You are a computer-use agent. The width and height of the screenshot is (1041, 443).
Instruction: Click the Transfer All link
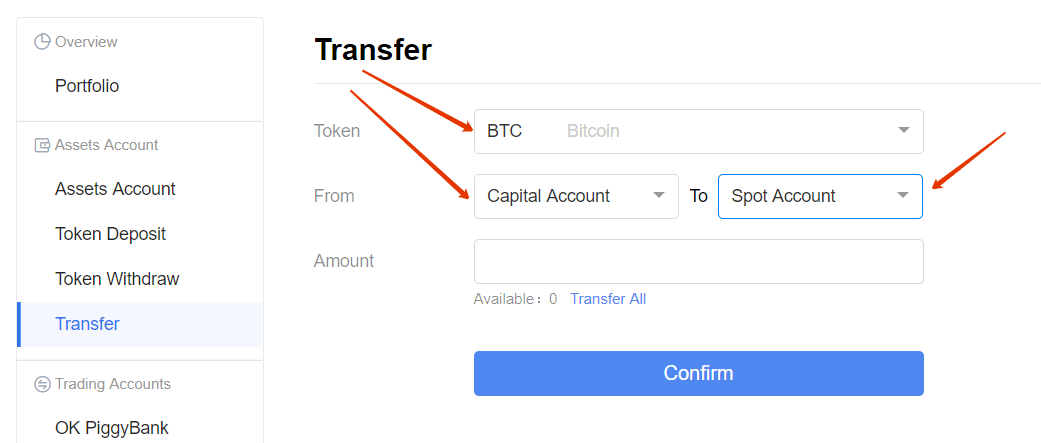[607, 299]
